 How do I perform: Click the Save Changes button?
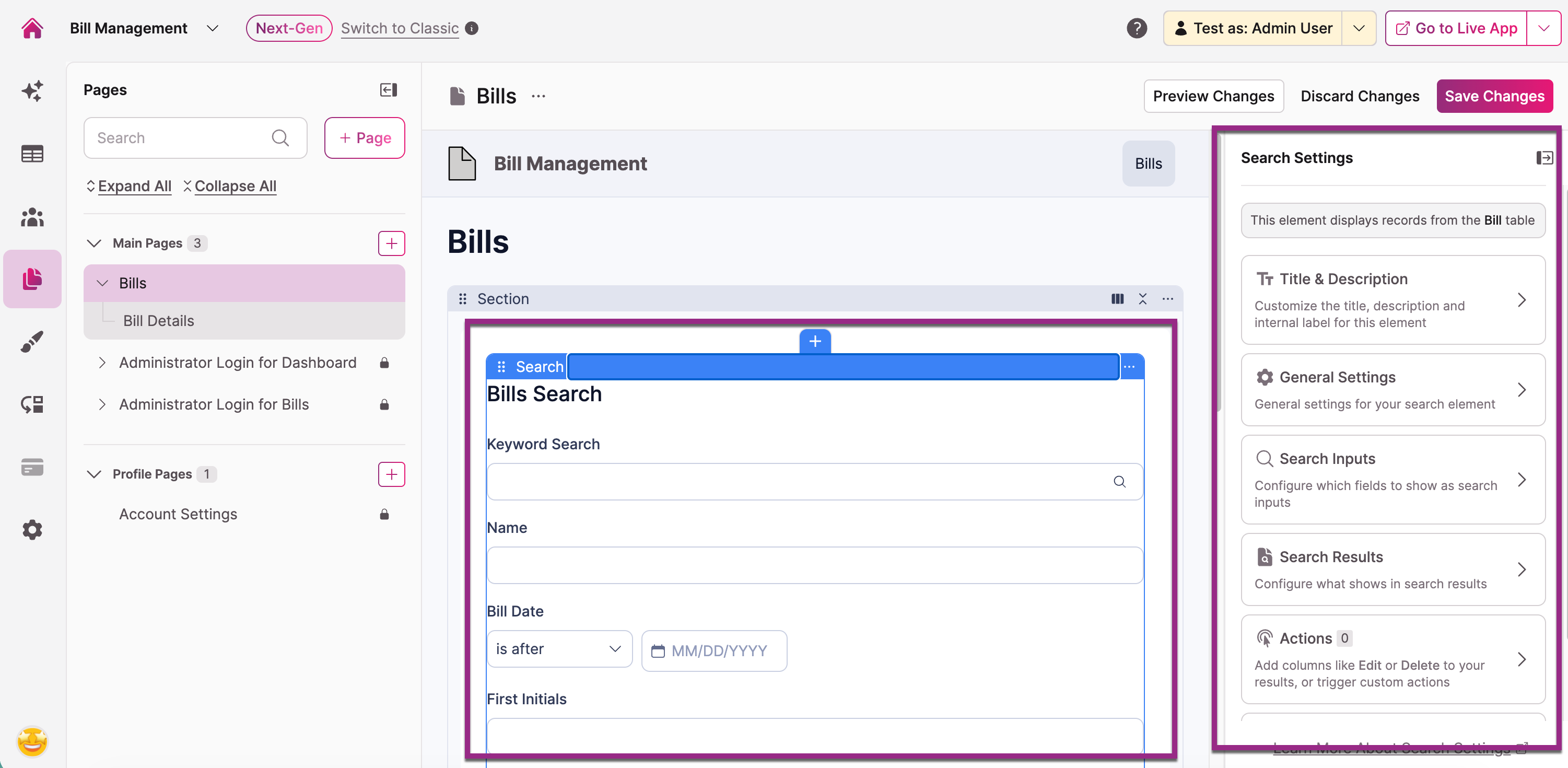click(x=1494, y=96)
